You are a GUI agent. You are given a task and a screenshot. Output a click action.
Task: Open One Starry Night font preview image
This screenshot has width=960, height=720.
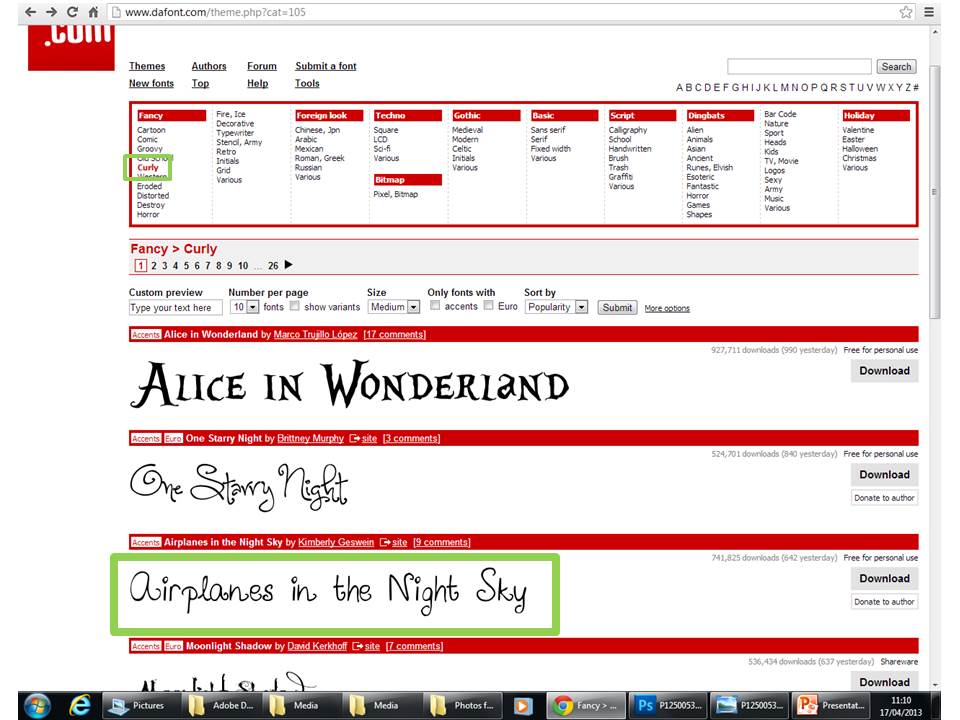point(239,487)
